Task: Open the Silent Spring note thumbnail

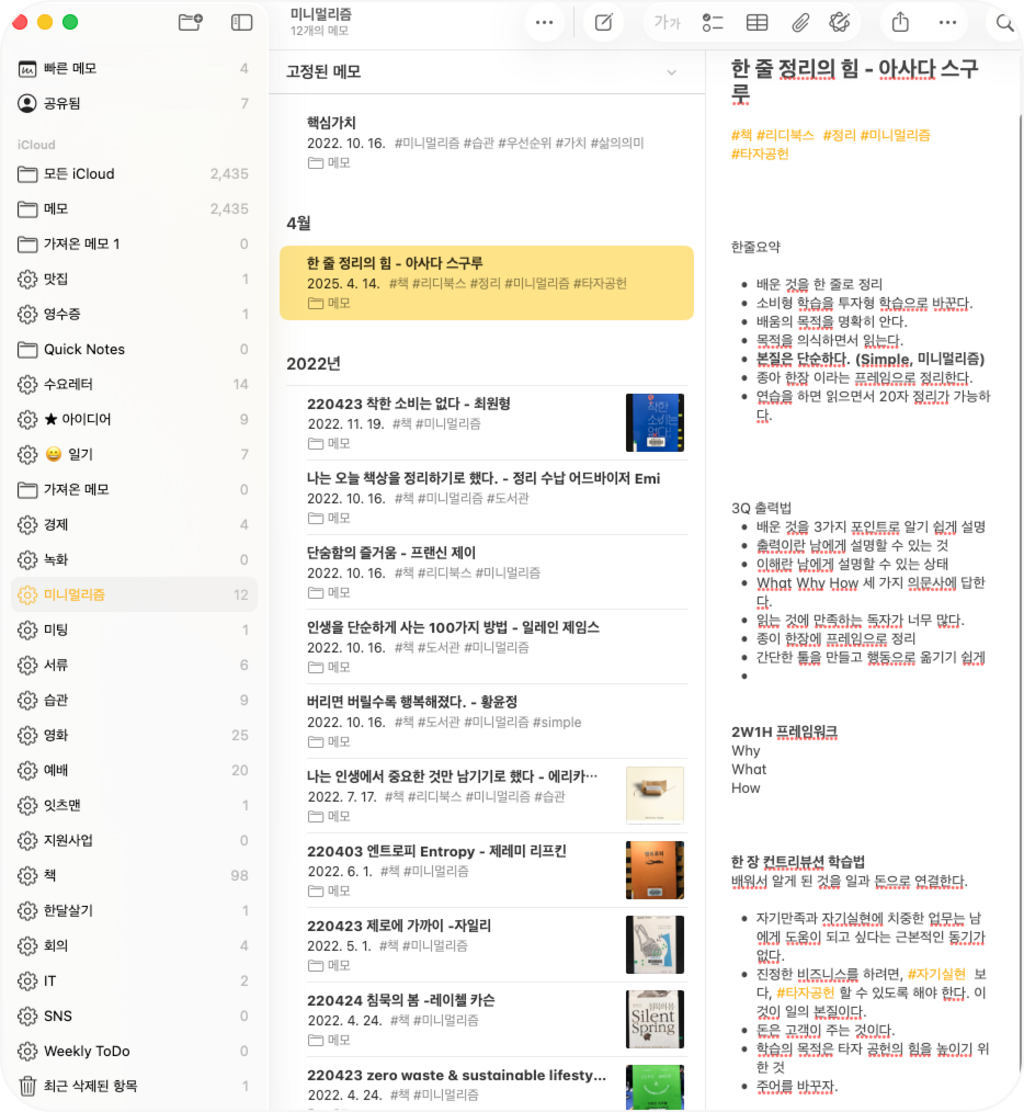Action: pyautogui.click(x=654, y=1019)
